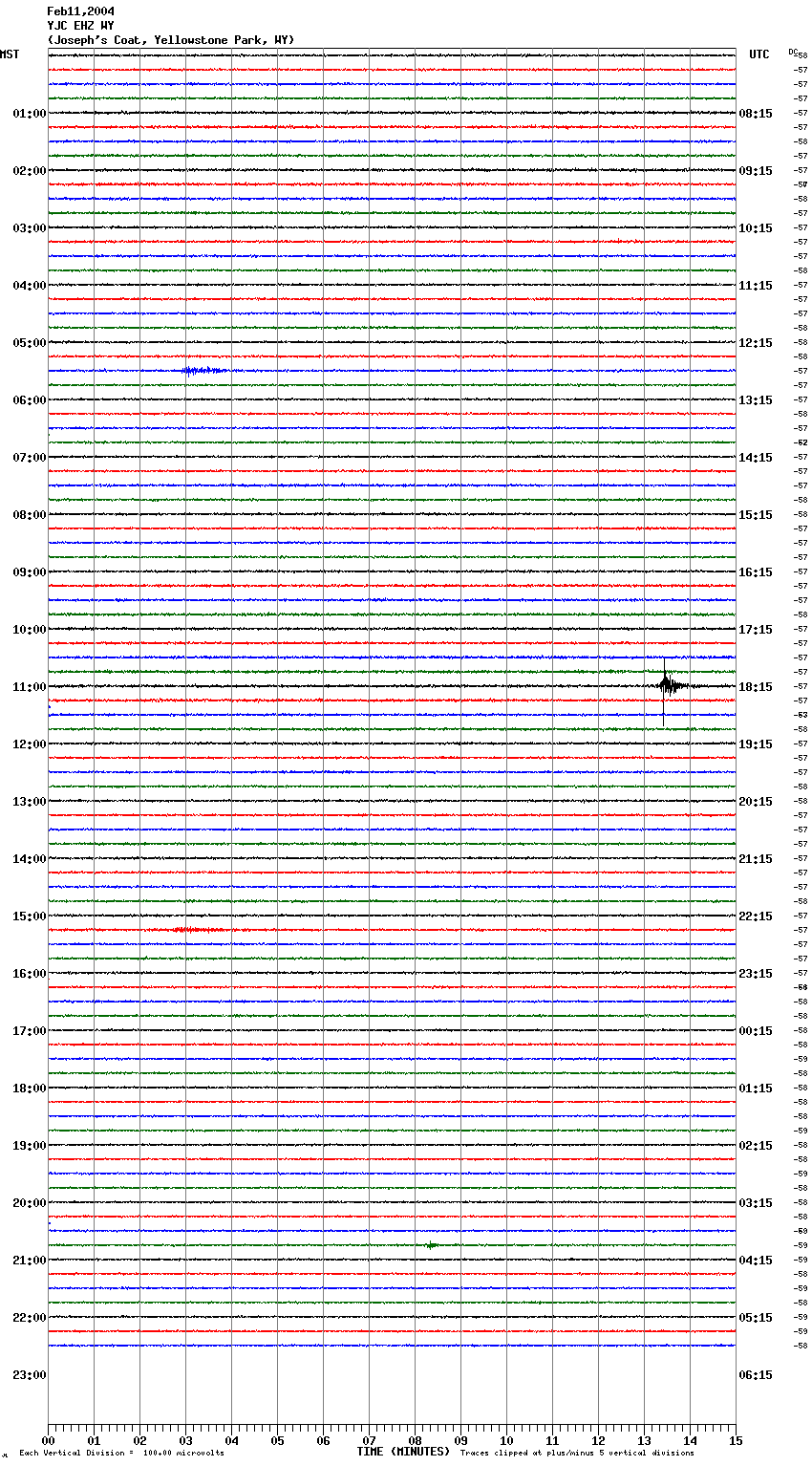Click the blue signal burst on the 05:30 trace

pyautogui.click(x=203, y=371)
